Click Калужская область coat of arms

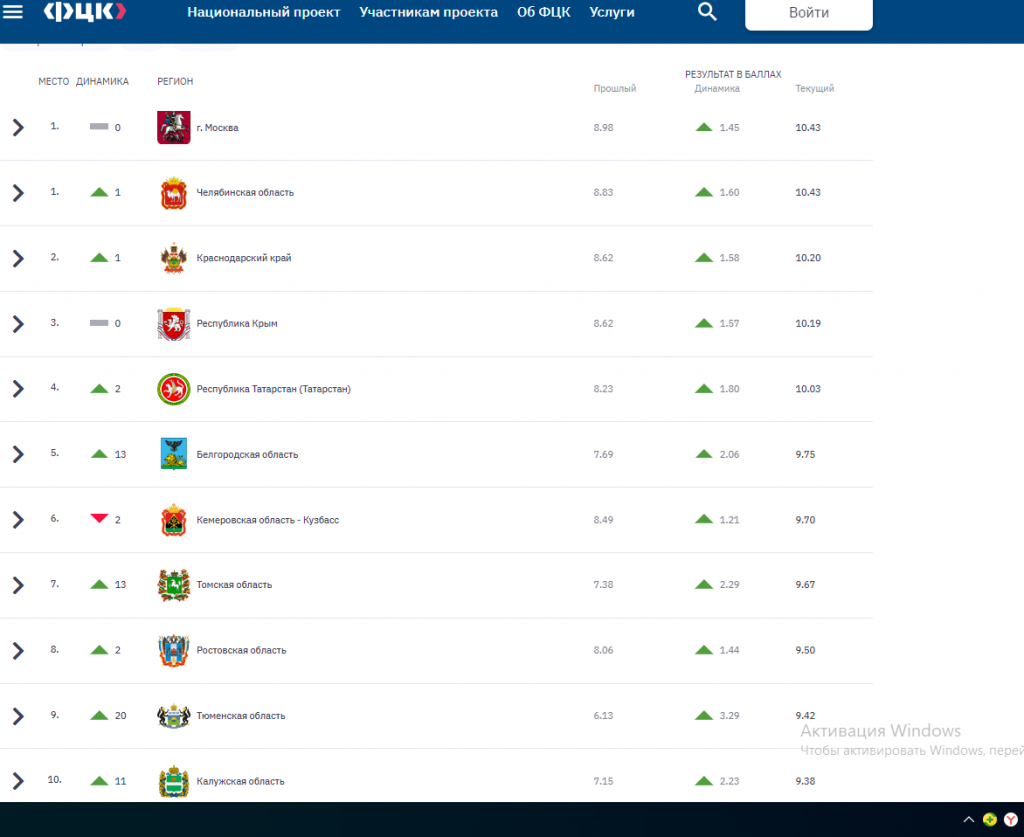click(x=174, y=782)
